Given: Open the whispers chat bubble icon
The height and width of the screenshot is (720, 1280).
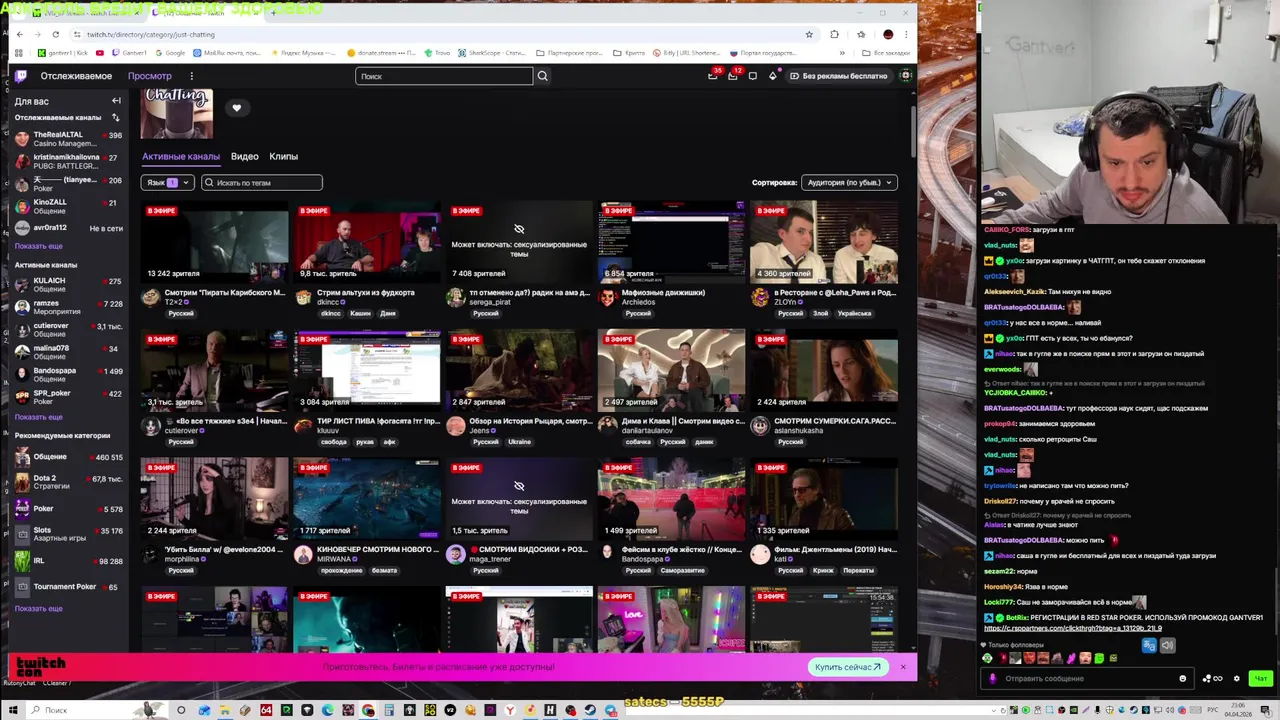Looking at the screenshot, I should [753, 76].
